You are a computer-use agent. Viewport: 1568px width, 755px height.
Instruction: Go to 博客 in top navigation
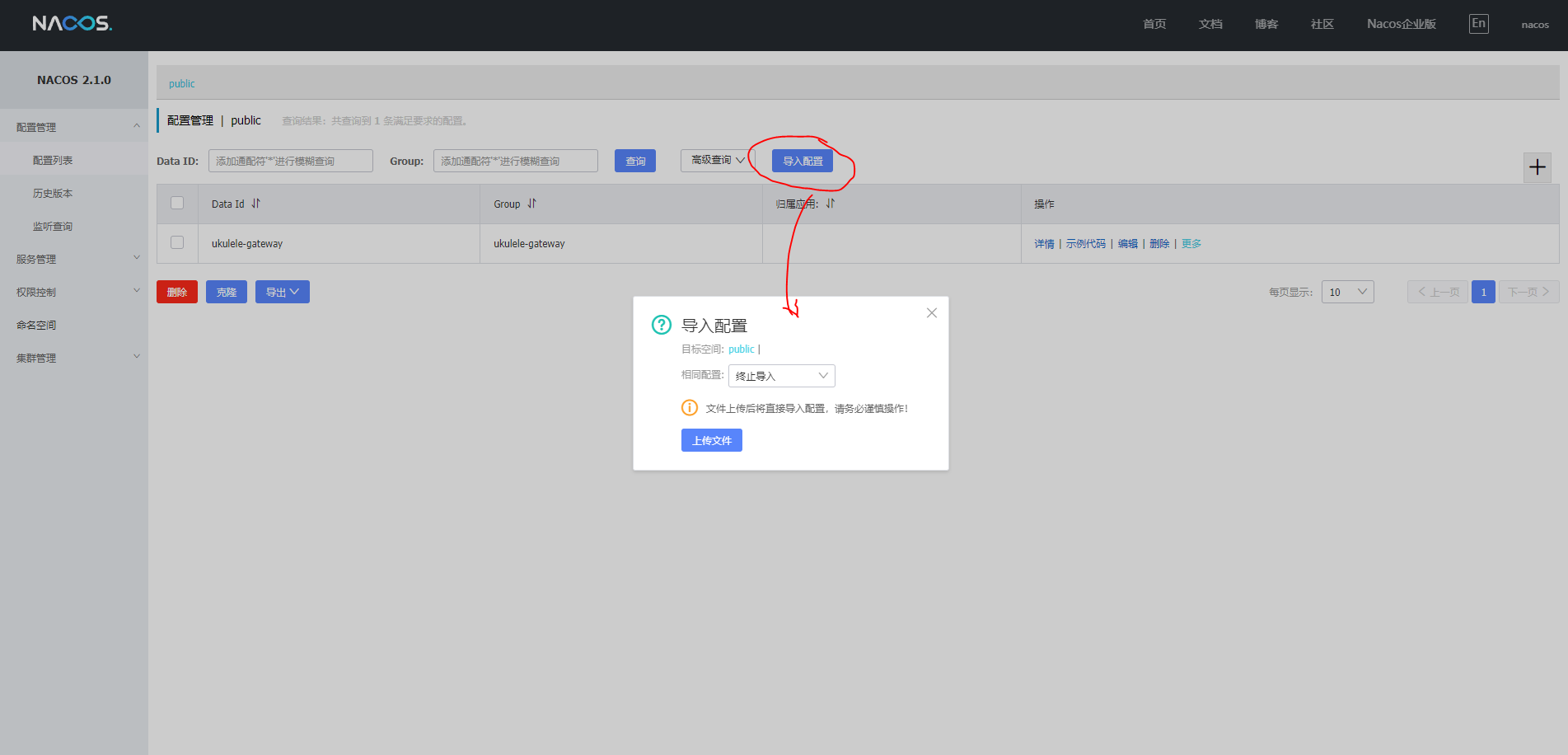point(1266,24)
